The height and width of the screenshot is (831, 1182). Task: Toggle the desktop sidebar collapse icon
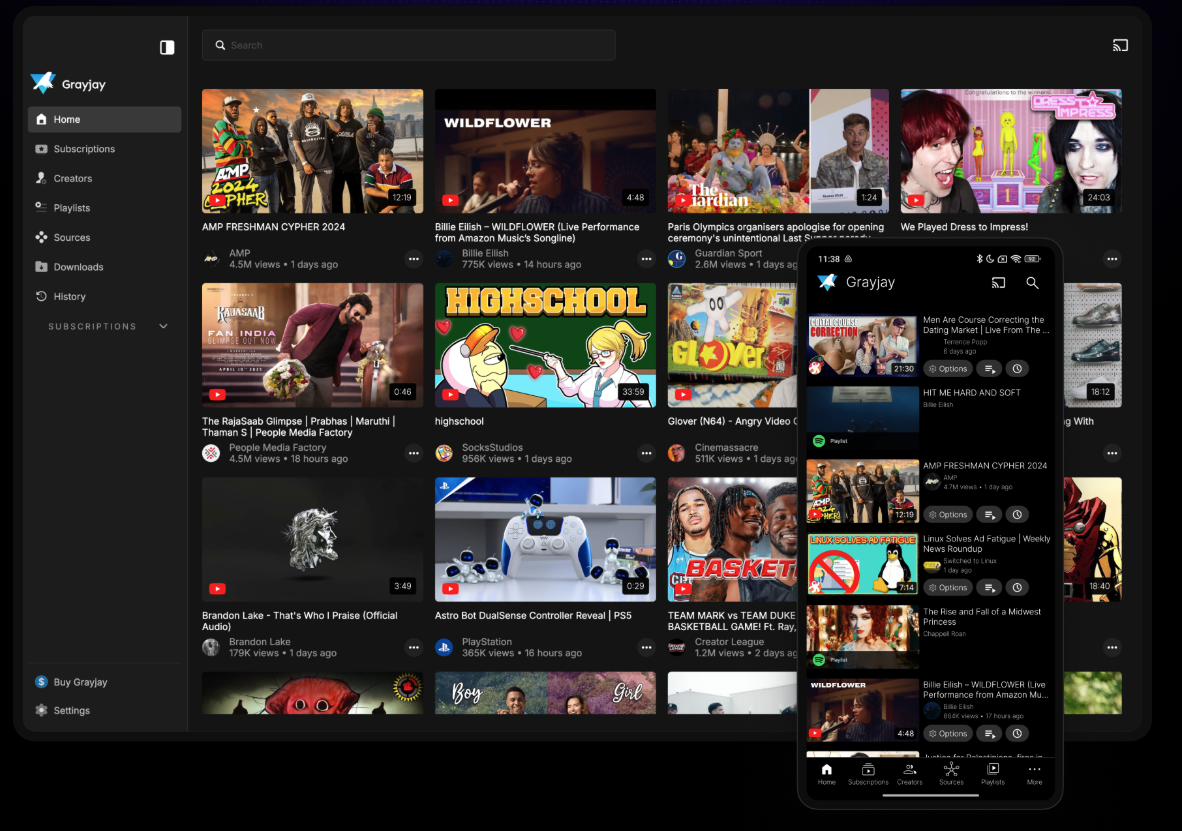coord(167,48)
